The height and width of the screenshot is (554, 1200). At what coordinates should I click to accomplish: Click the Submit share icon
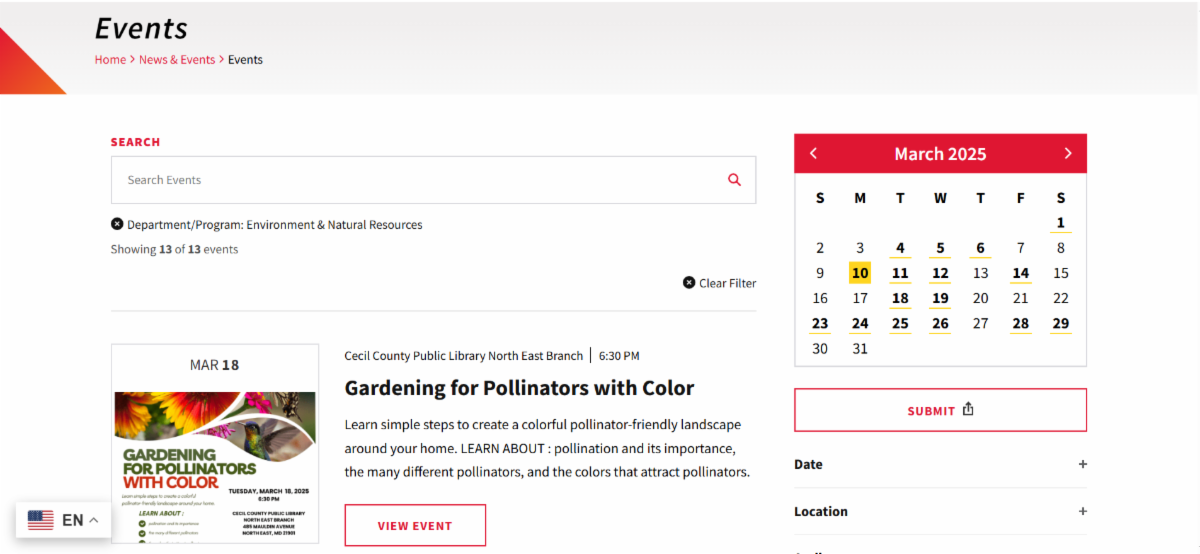(968, 409)
